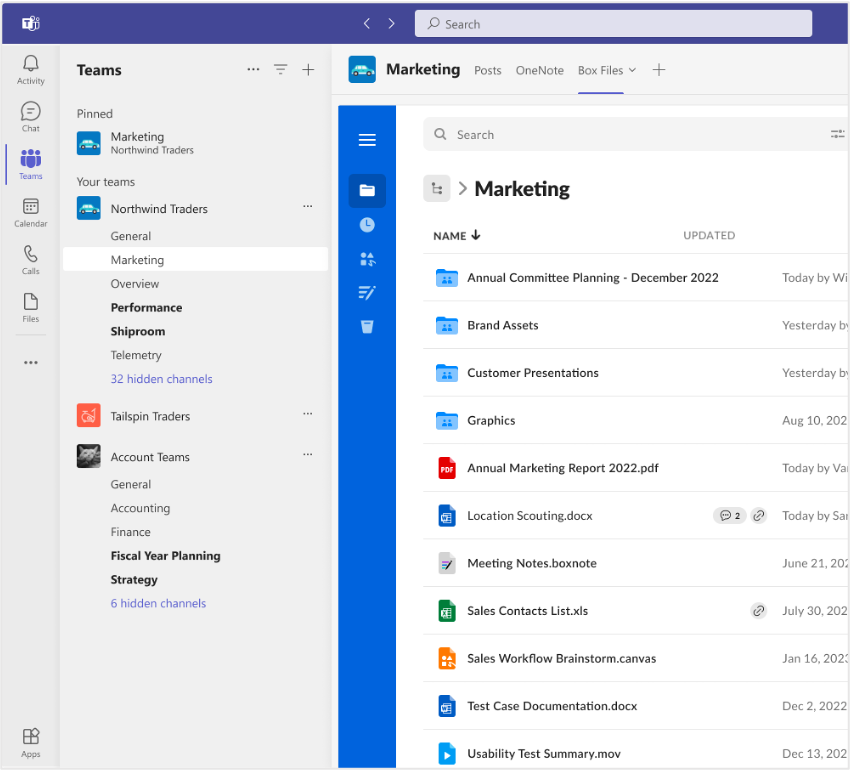Expand the Box Files tab dropdown
The height and width of the screenshot is (770, 850).
[x=632, y=71]
